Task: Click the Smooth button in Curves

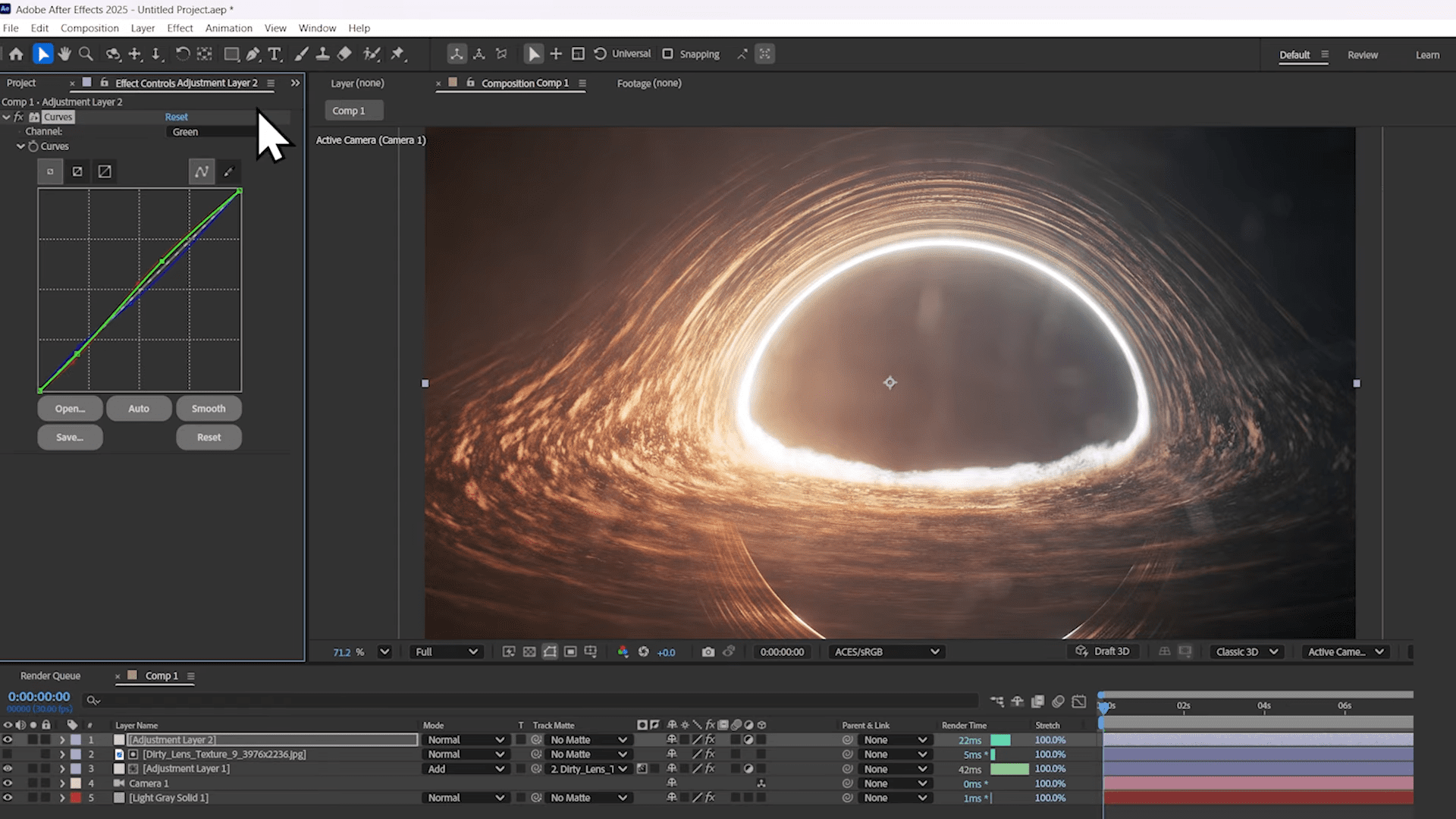Action: pyautogui.click(x=209, y=408)
